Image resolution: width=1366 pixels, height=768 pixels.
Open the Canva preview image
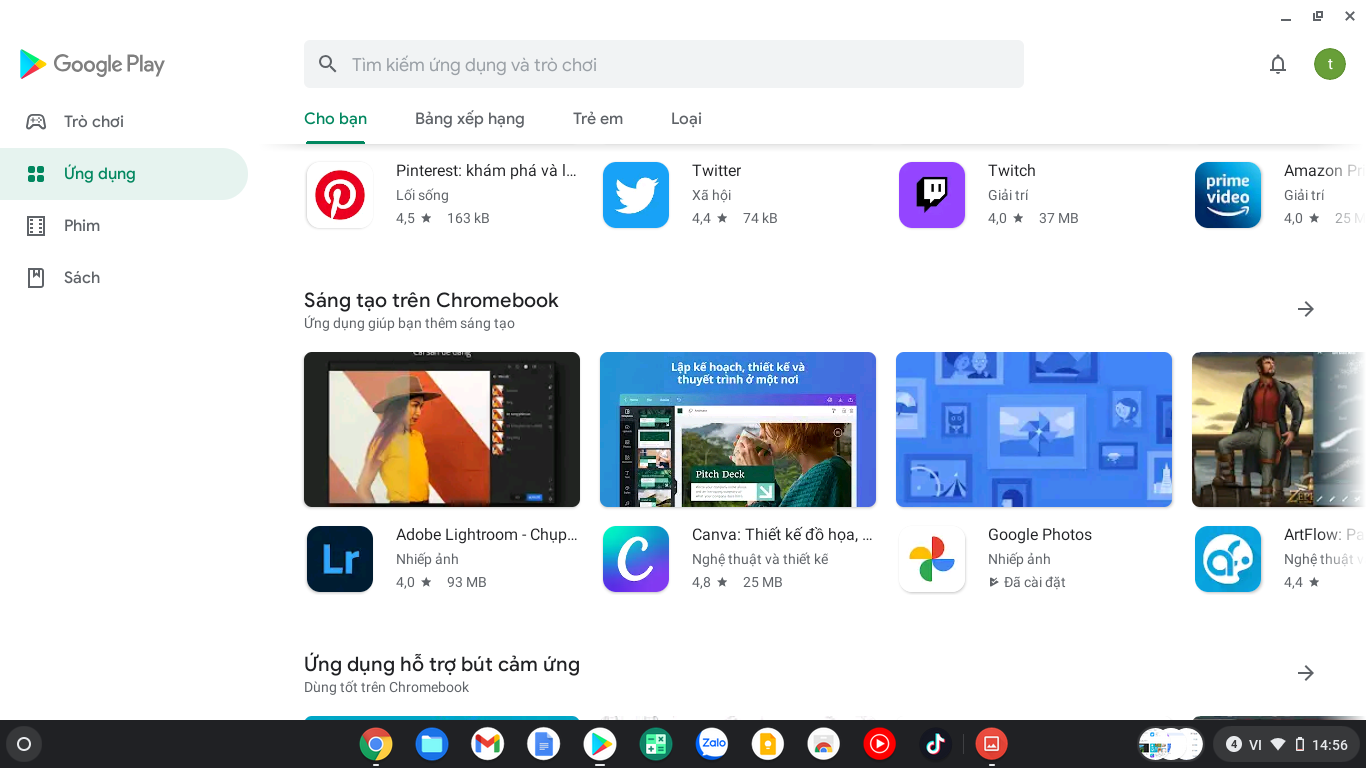click(x=738, y=429)
